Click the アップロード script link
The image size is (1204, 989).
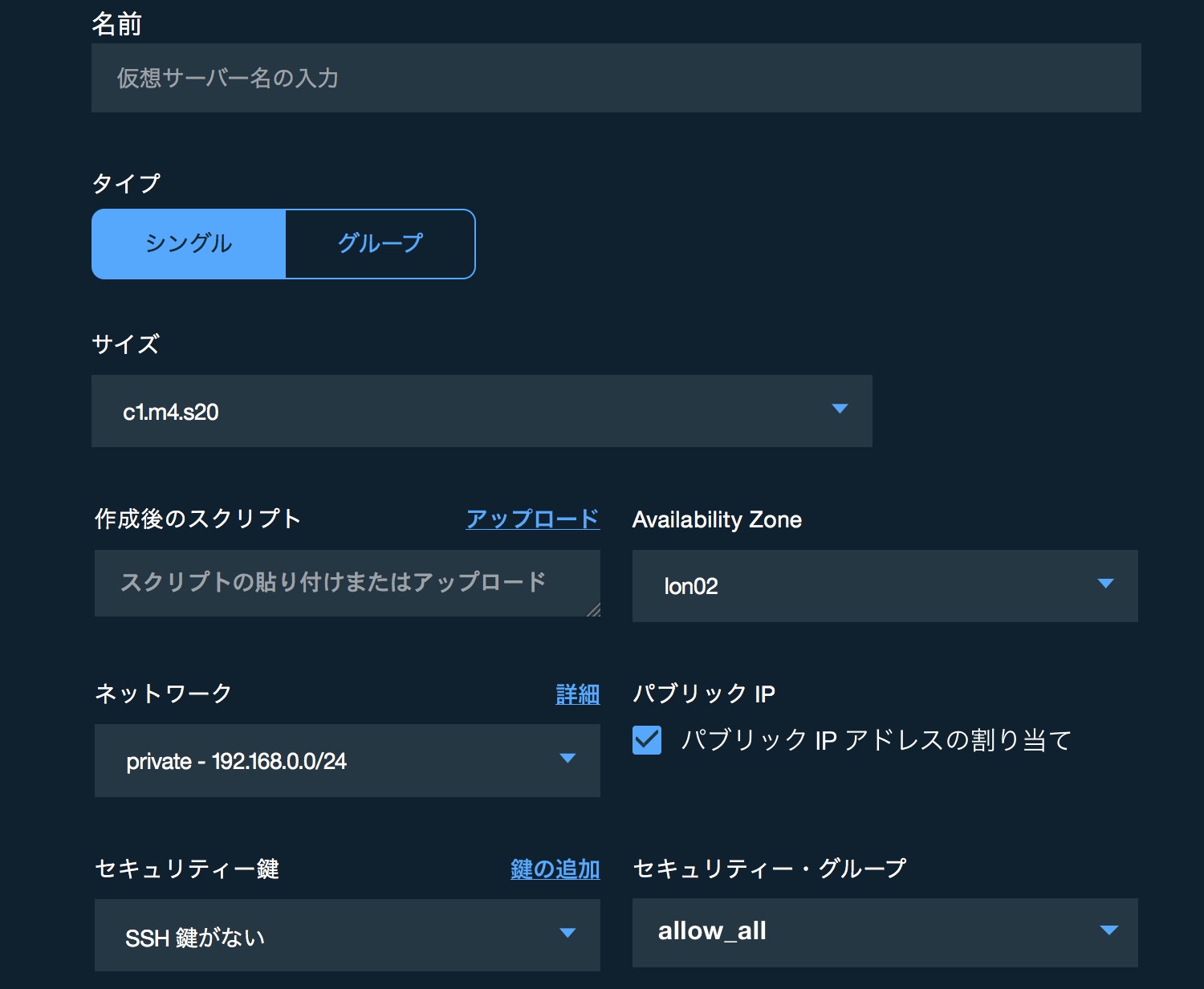533,519
